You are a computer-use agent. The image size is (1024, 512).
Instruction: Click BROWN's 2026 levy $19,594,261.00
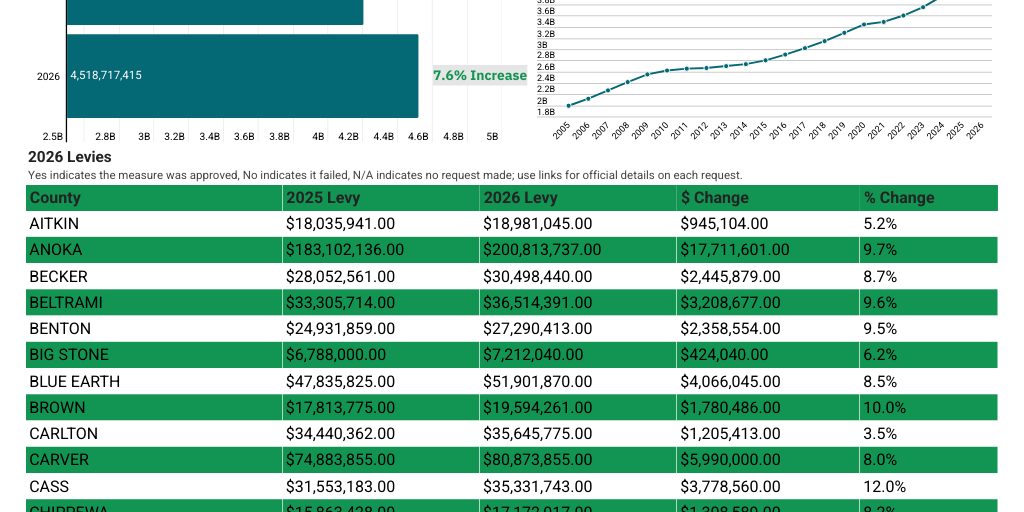[x=578, y=408]
